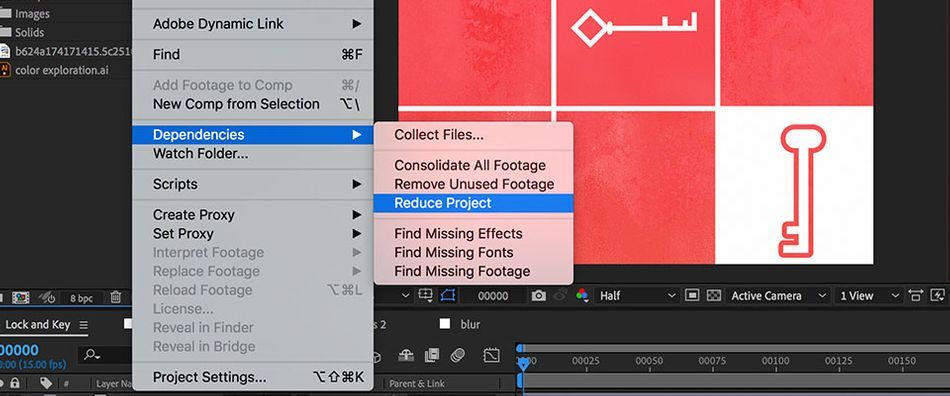Choose Find Missing Fonts
This screenshot has height=396, width=950.
pos(473,252)
